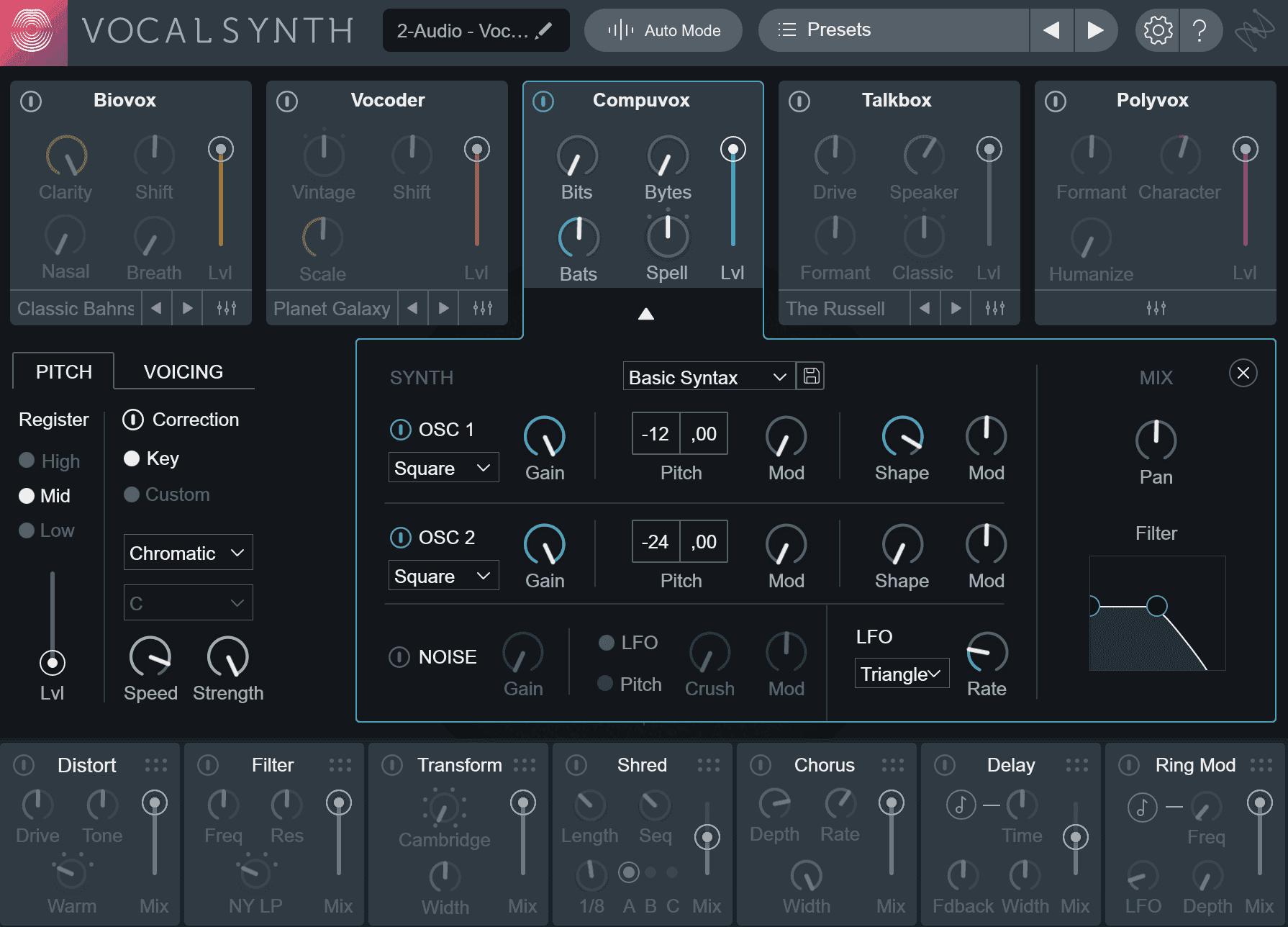The height and width of the screenshot is (927, 1288).
Task: Collapse Compuvox panel with up triangle
Action: [x=646, y=314]
